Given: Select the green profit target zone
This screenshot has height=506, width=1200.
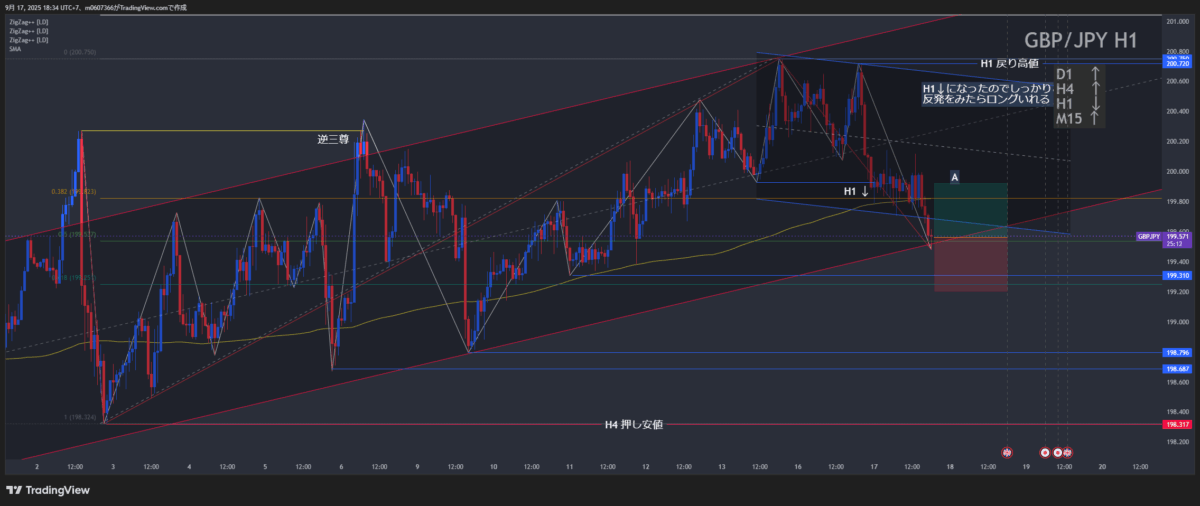Looking at the screenshot, I should [970, 210].
